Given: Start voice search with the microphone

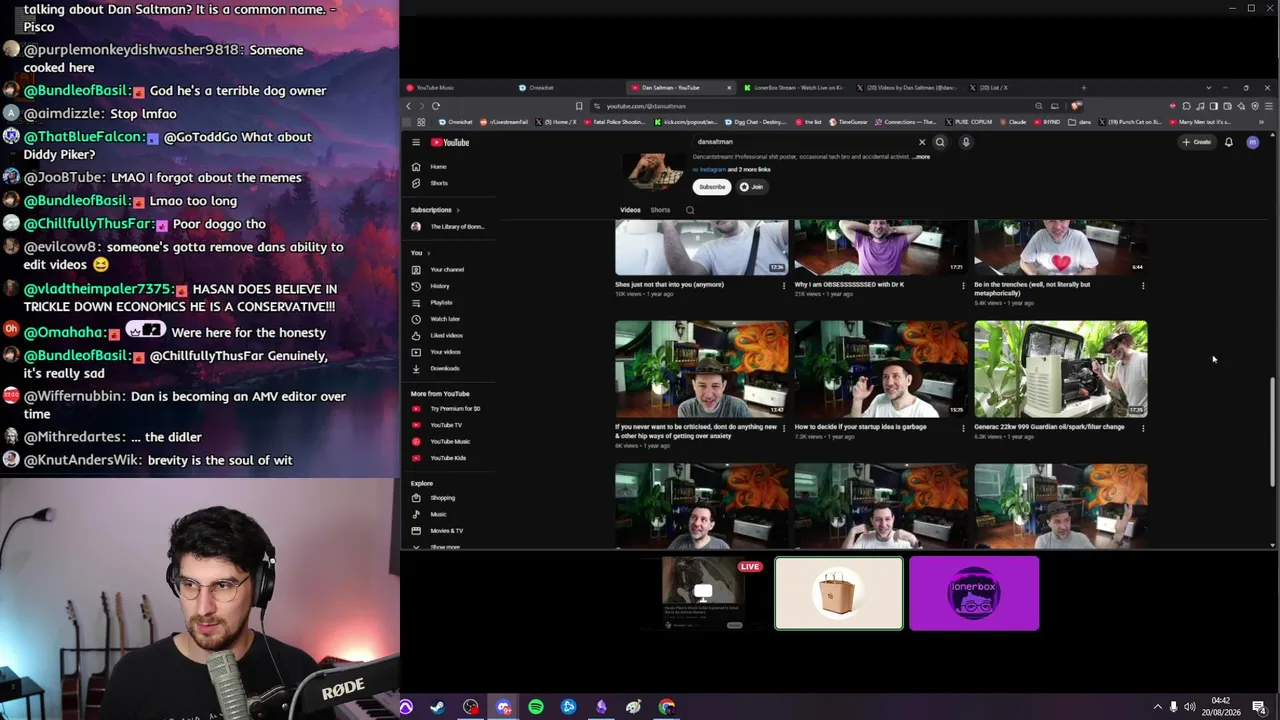Looking at the screenshot, I should coord(966,142).
